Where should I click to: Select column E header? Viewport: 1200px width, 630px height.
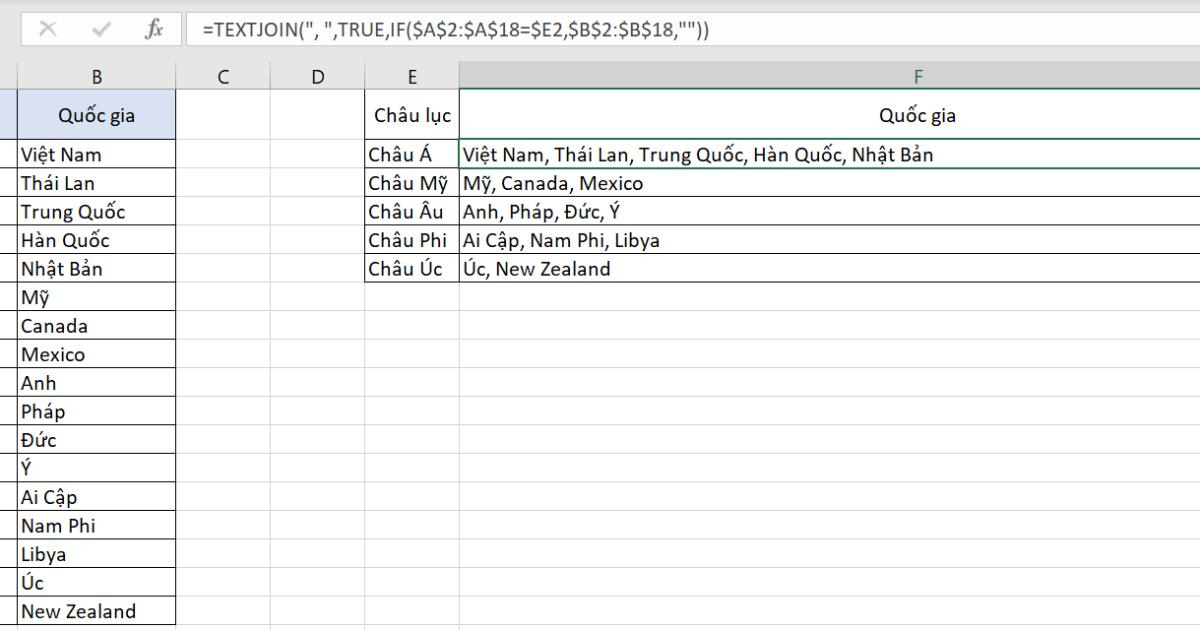tap(411, 73)
